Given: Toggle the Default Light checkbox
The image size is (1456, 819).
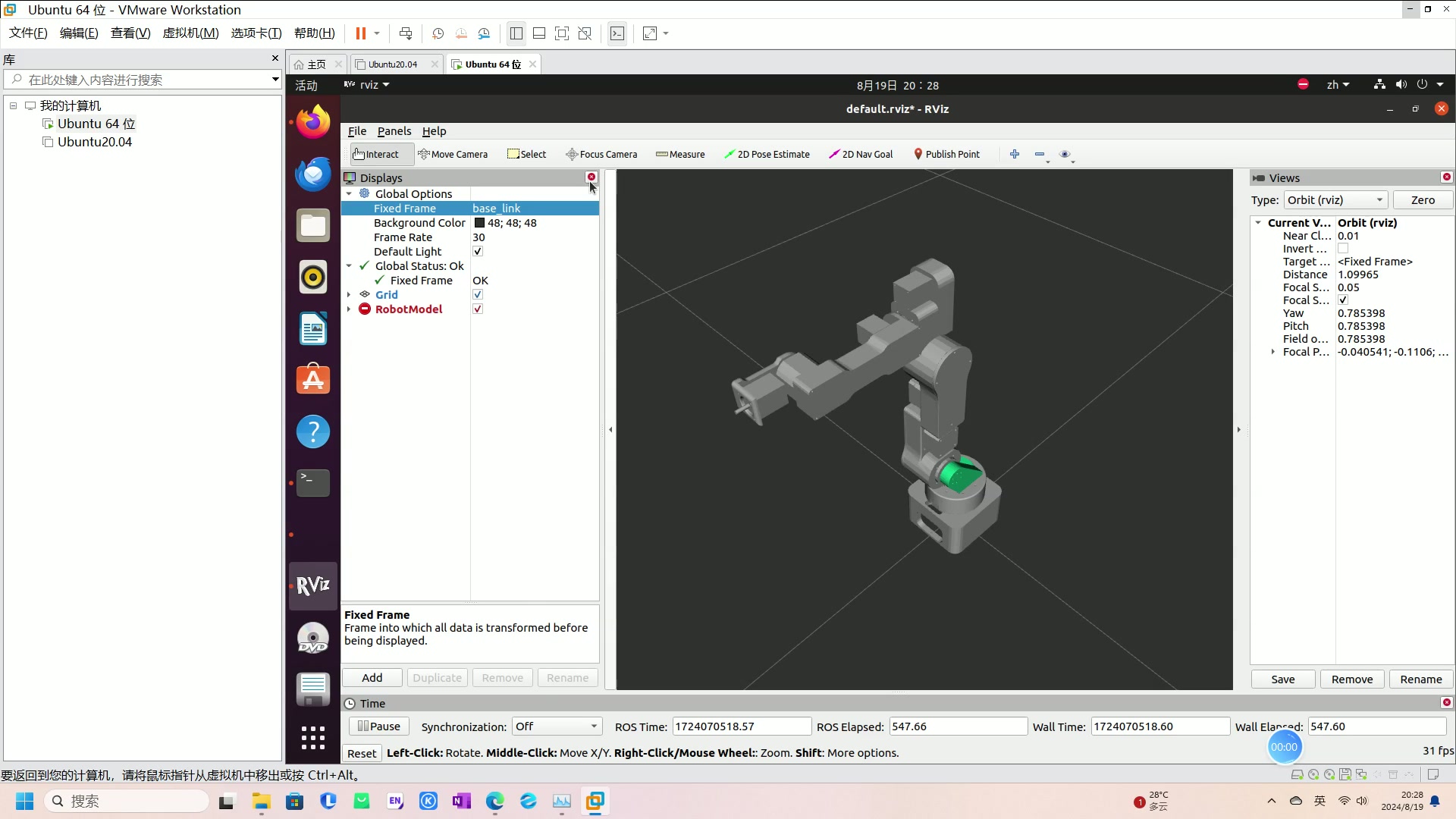Looking at the screenshot, I should coord(478,252).
